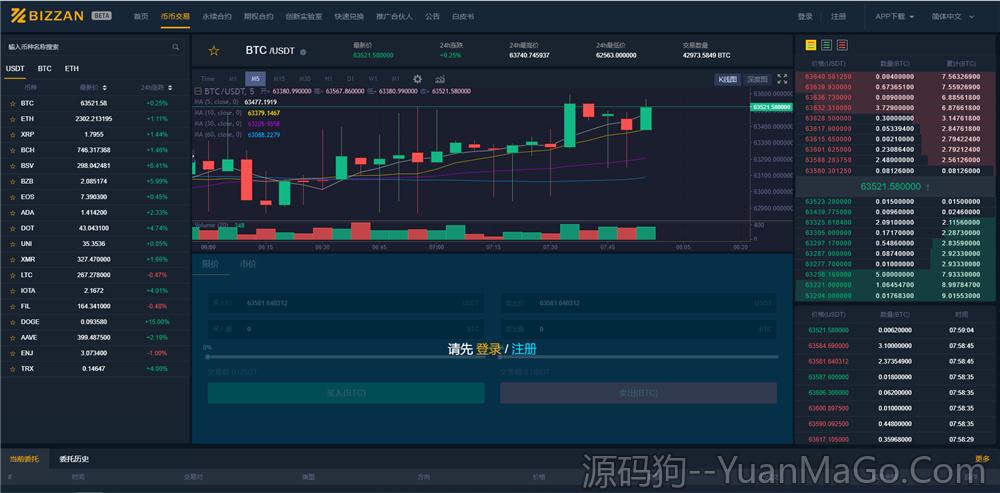Open 快速兑换 in top navigation
This screenshot has width=1000, height=493.
point(349,17)
